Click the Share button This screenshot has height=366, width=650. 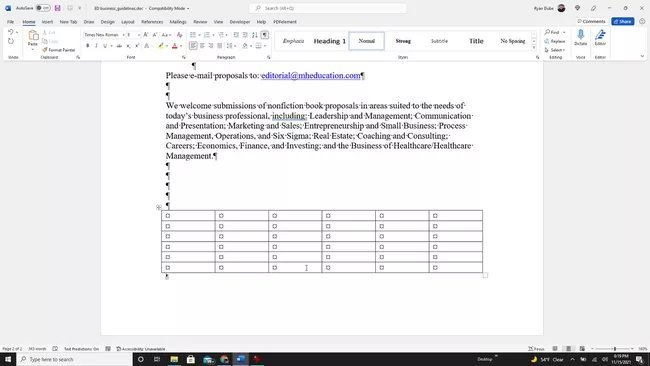(x=622, y=21)
